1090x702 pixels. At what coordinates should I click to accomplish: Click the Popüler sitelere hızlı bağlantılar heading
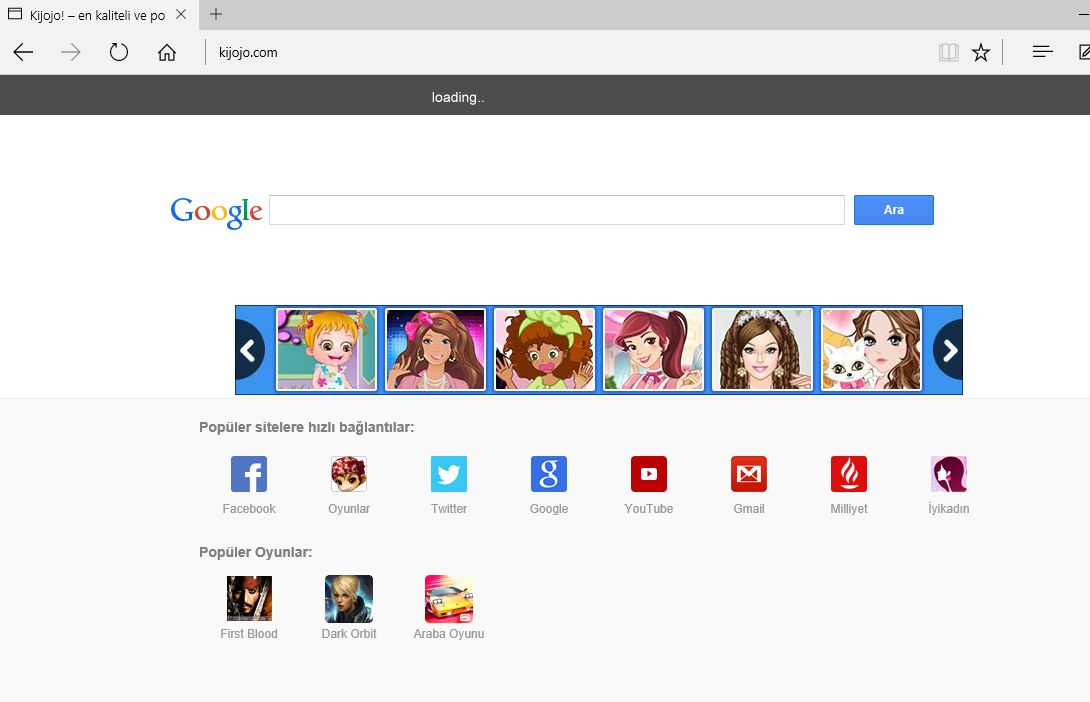click(307, 427)
